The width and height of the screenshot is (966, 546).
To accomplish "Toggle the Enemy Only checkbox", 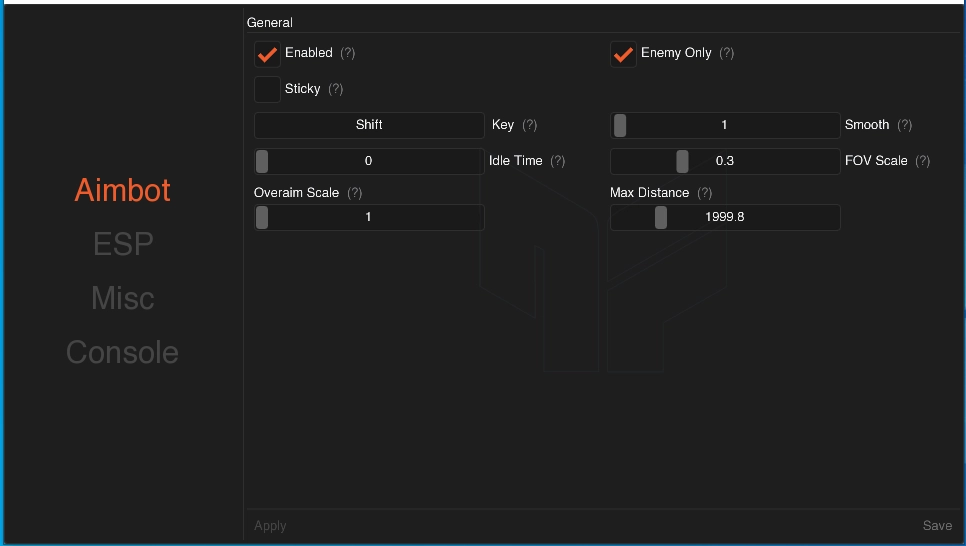I will pos(623,54).
